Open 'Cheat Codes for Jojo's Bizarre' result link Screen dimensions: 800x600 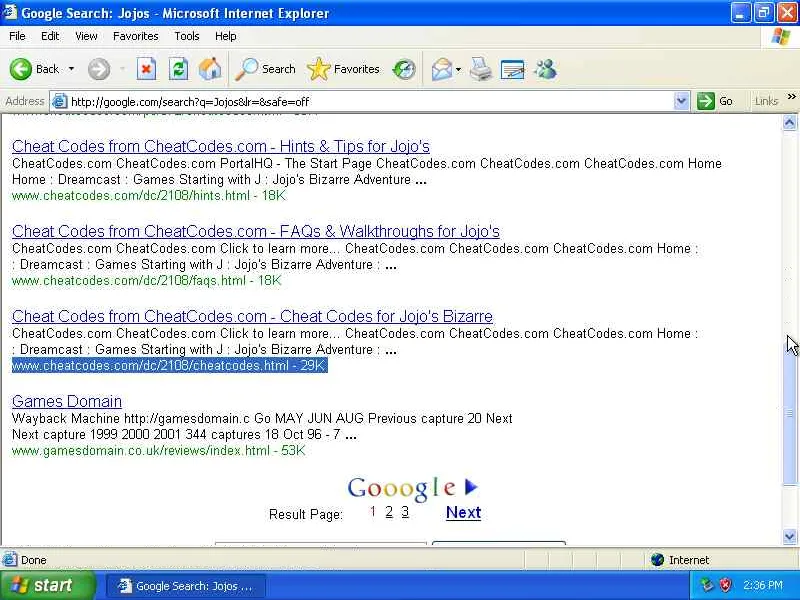tap(252, 316)
